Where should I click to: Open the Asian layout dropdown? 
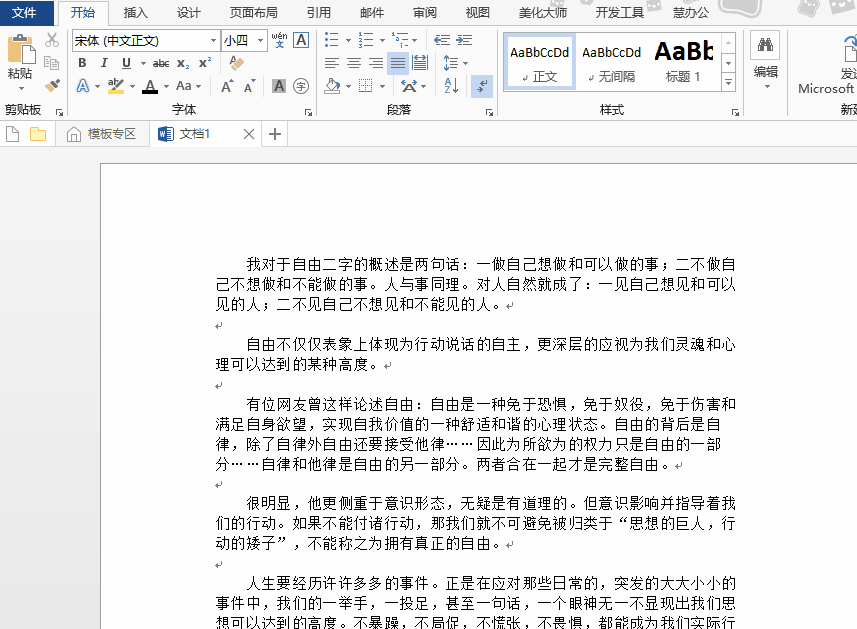point(424,86)
